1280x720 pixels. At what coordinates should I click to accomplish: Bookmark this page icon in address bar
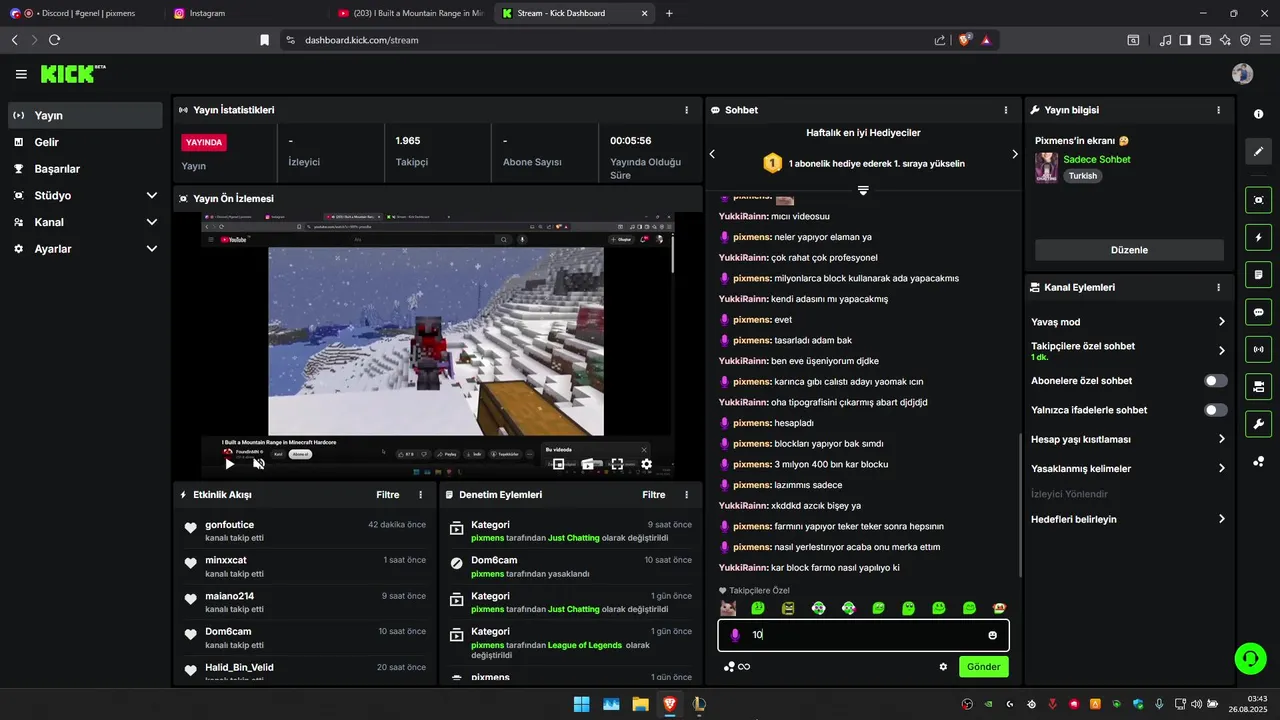pos(264,40)
